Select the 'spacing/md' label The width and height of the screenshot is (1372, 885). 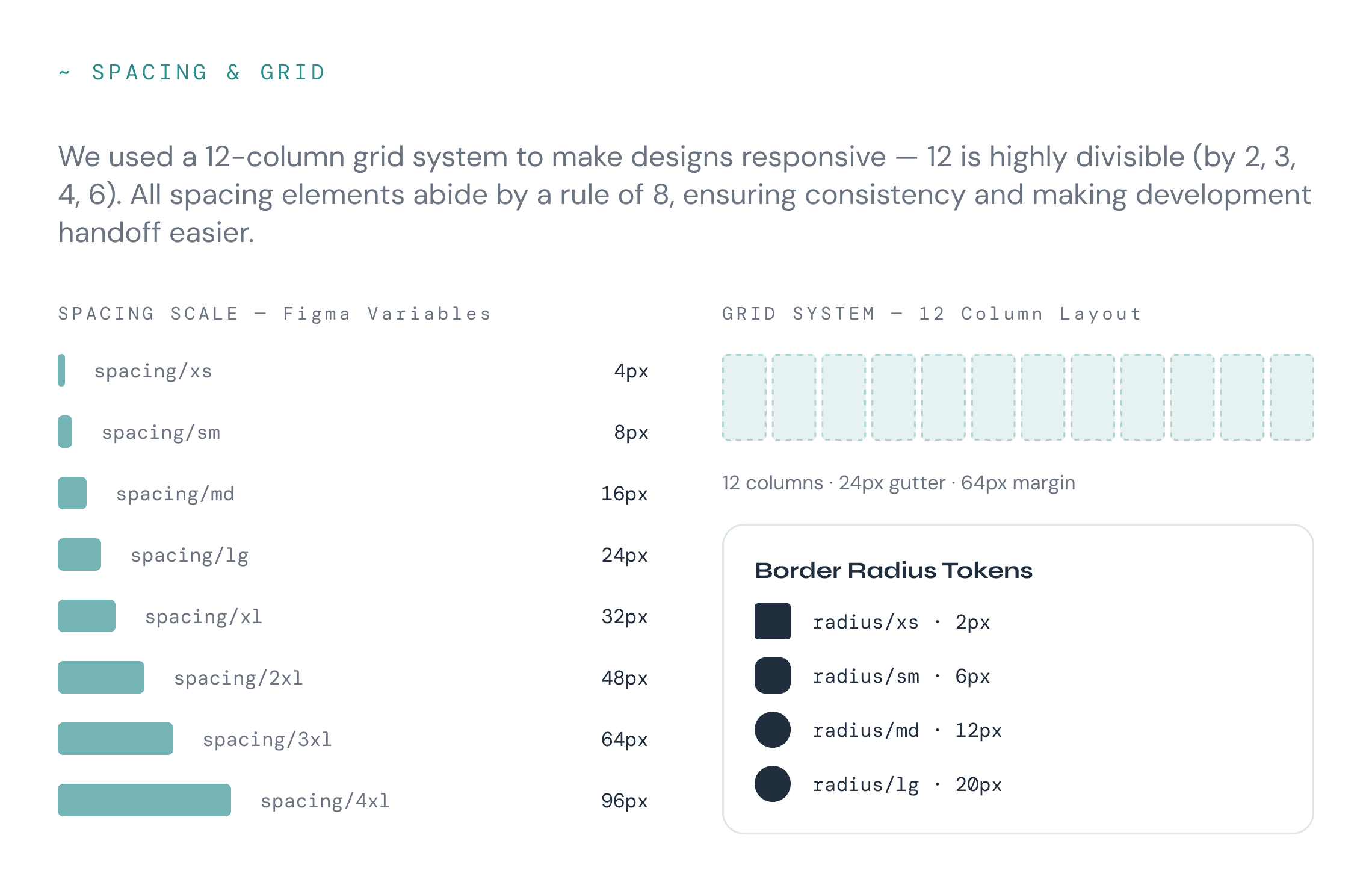tap(175, 494)
